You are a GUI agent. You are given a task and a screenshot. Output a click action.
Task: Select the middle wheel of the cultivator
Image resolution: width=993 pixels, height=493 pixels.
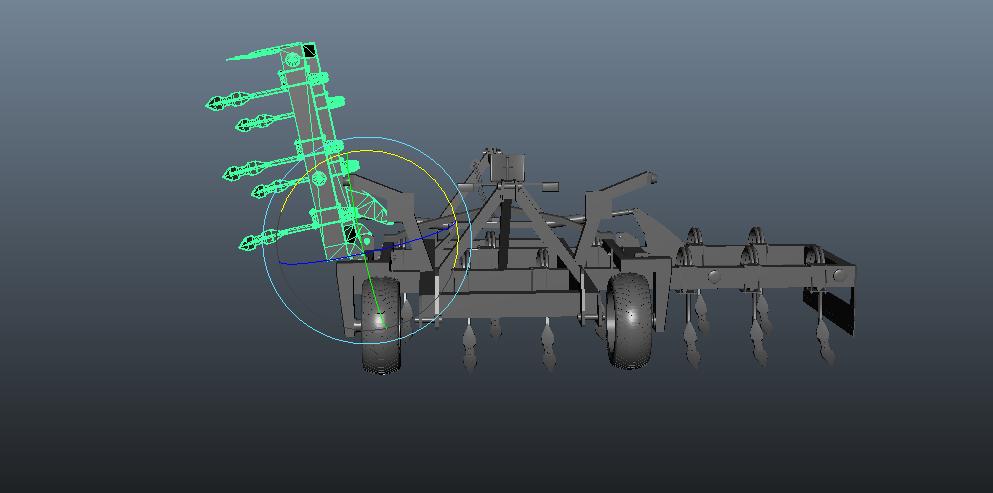(x=630, y=319)
